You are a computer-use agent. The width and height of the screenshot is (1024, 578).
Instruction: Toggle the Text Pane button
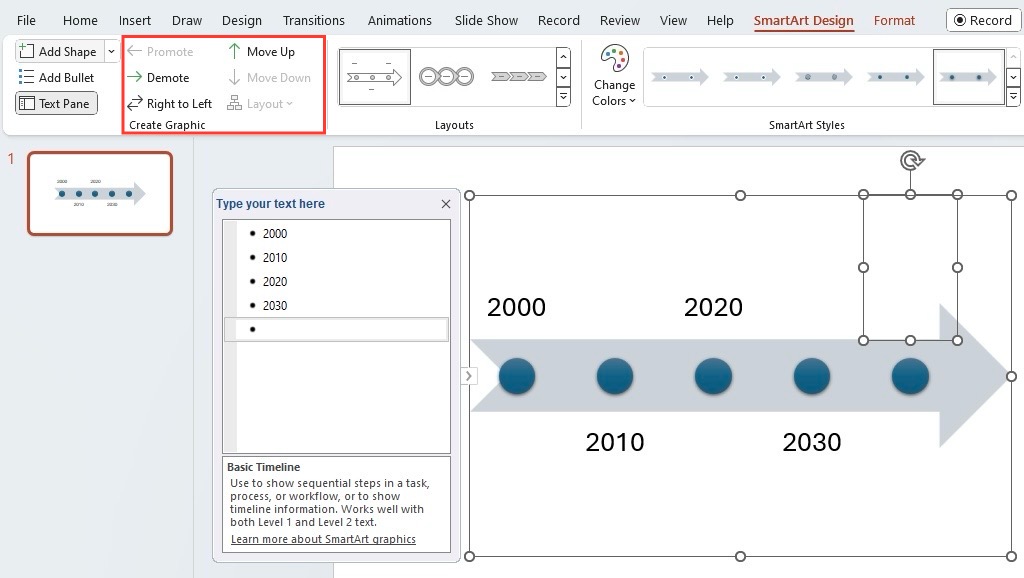click(56, 103)
